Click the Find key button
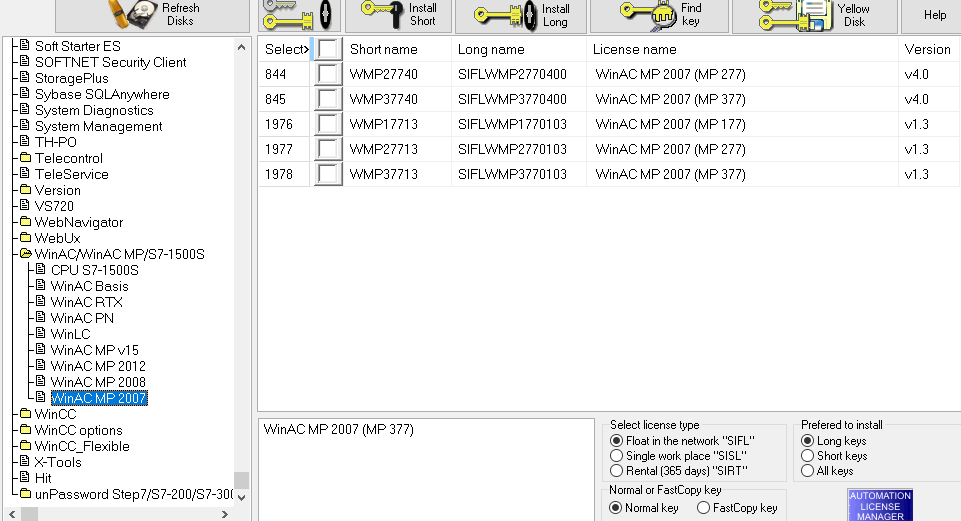Viewport: 961px width, 521px height. pyautogui.click(x=659, y=15)
